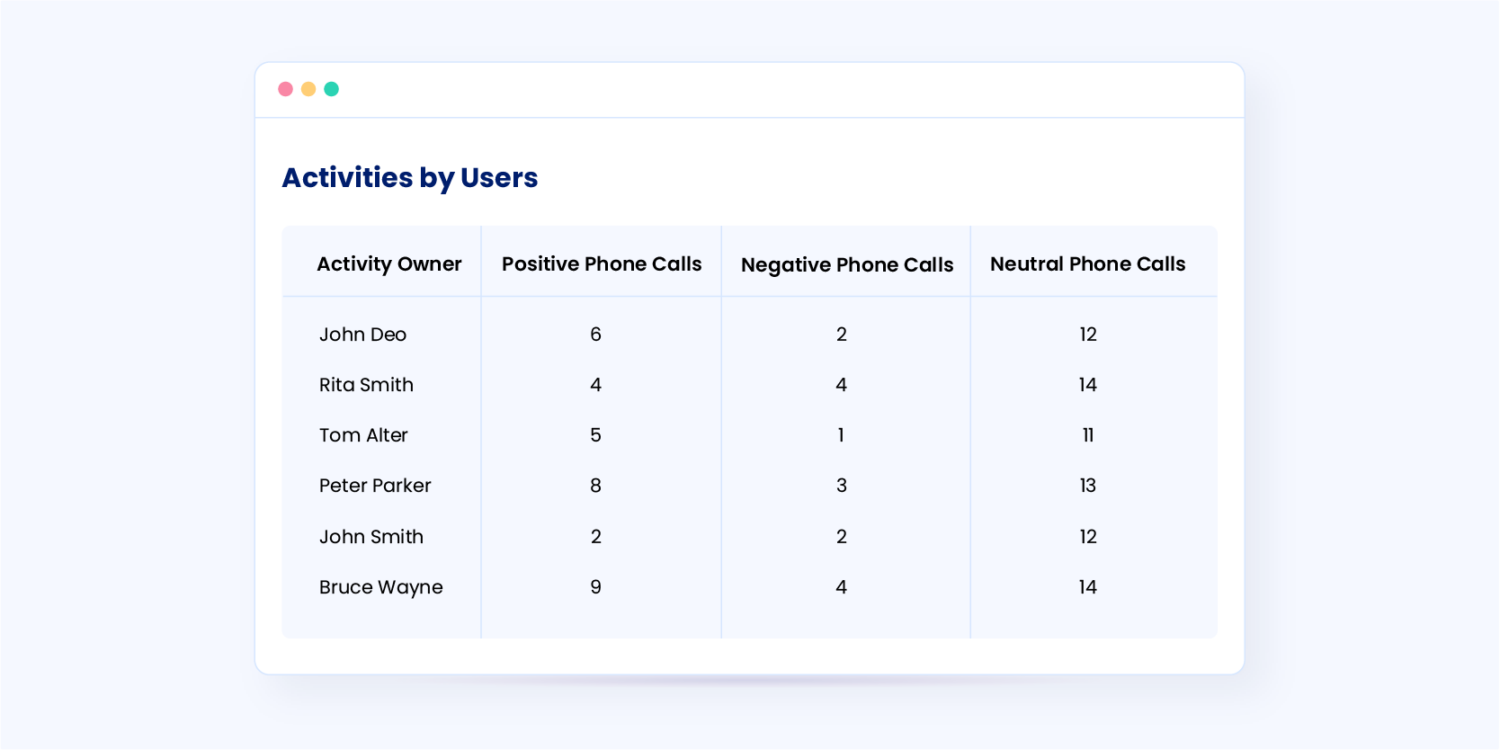The width and height of the screenshot is (1500, 750).
Task: Click the Activities by Users heading
Action: coord(410,178)
